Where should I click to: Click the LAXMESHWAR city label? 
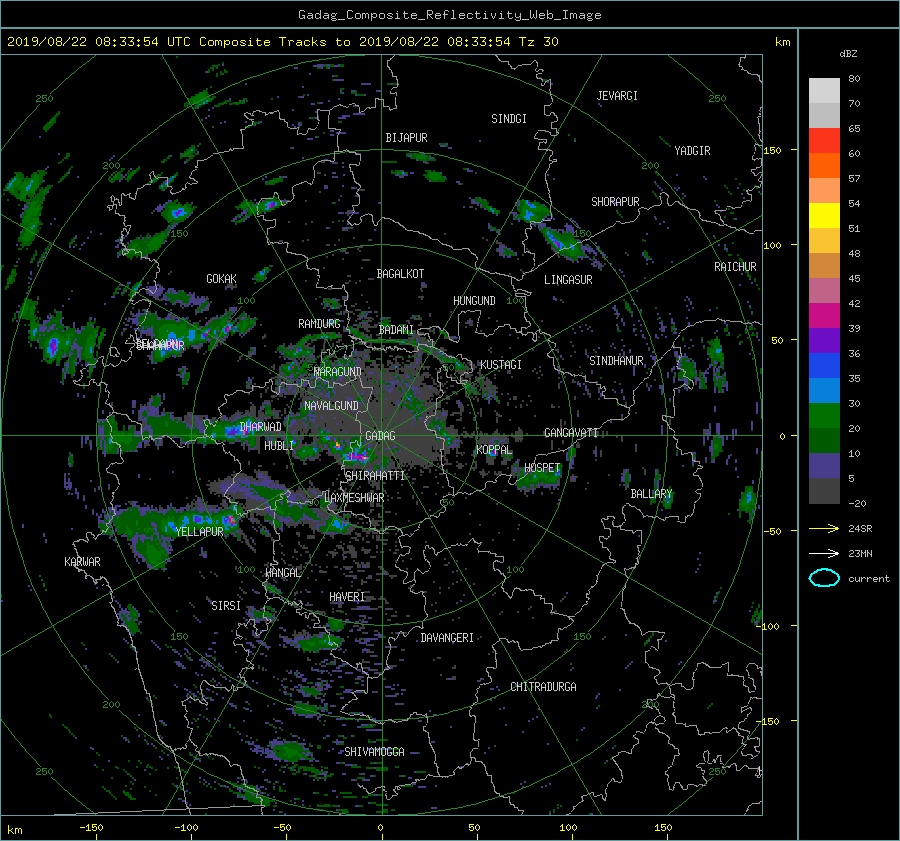point(354,498)
